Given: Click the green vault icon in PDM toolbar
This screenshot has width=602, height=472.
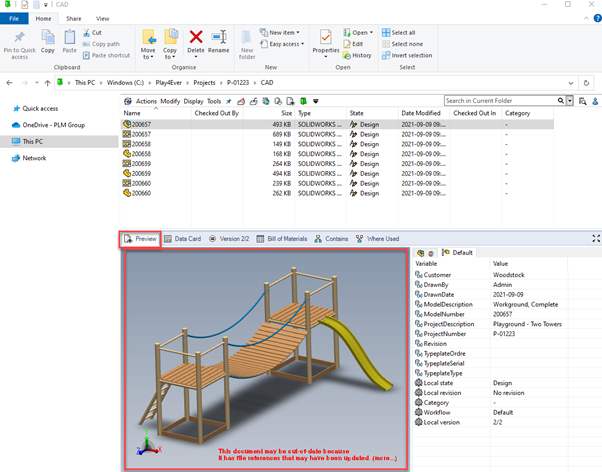Looking at the screenshot, I should coord(303,101).
